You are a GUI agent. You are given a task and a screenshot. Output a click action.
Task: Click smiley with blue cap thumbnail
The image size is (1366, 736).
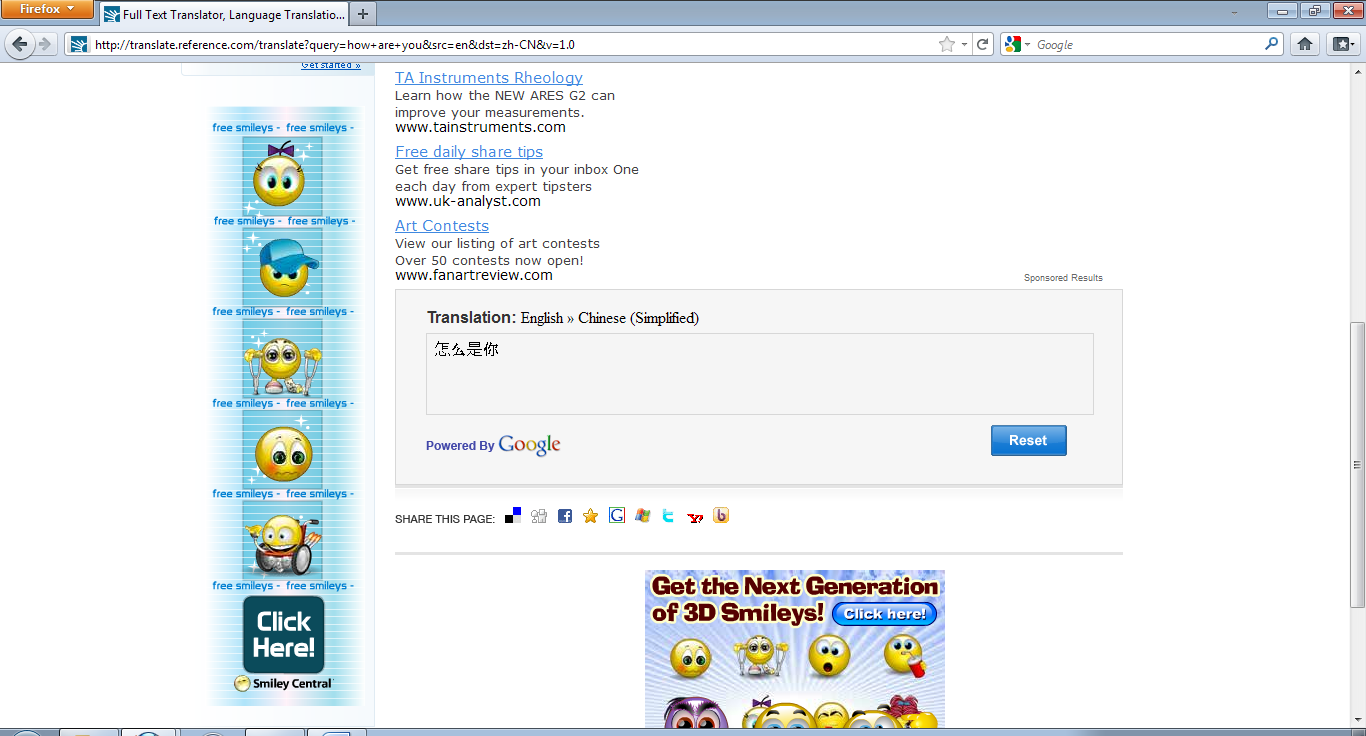pos(284,267)
